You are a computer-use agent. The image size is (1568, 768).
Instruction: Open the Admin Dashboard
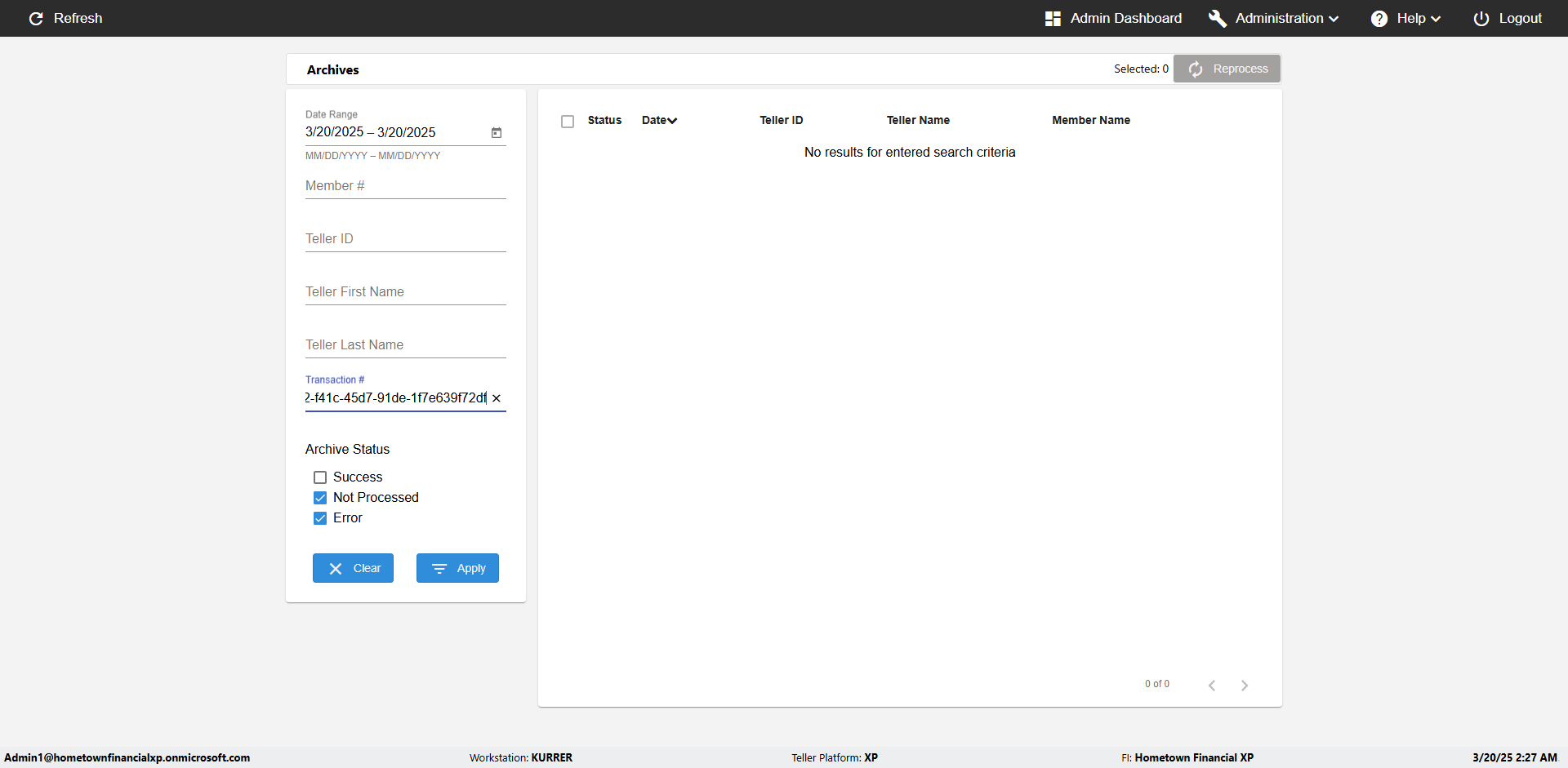coord(1113,18)
